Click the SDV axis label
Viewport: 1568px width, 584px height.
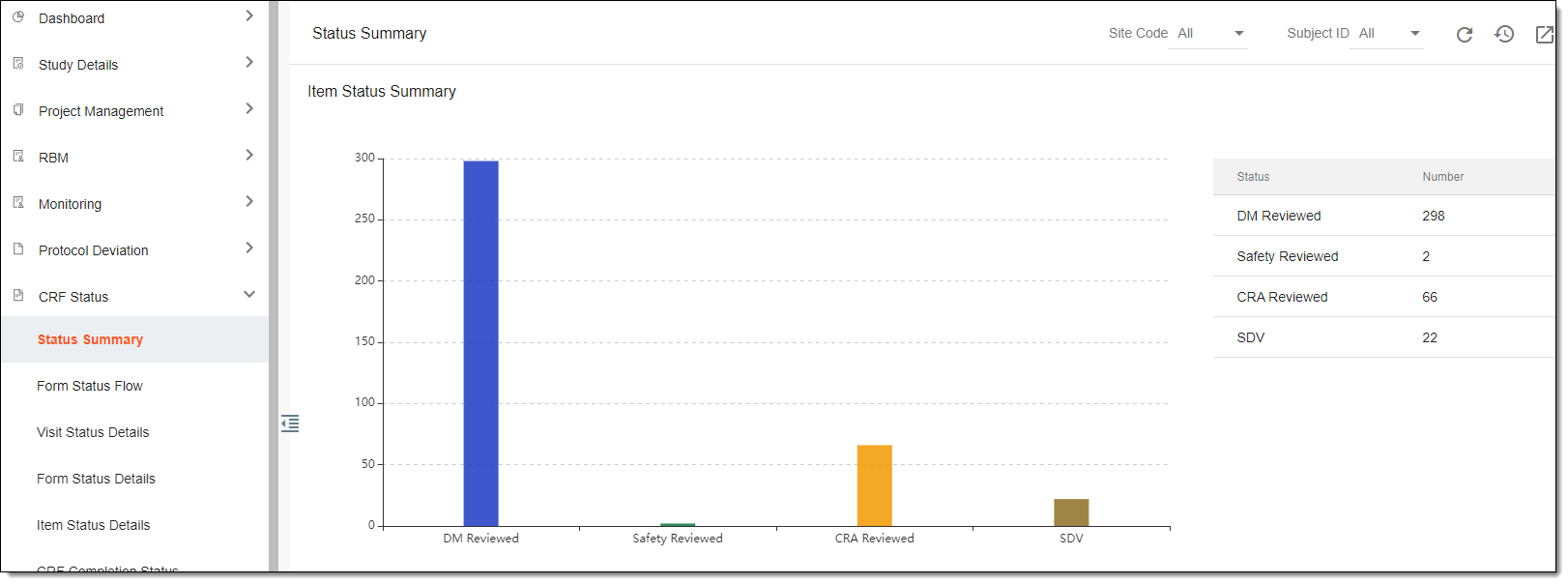(1071, 539)
